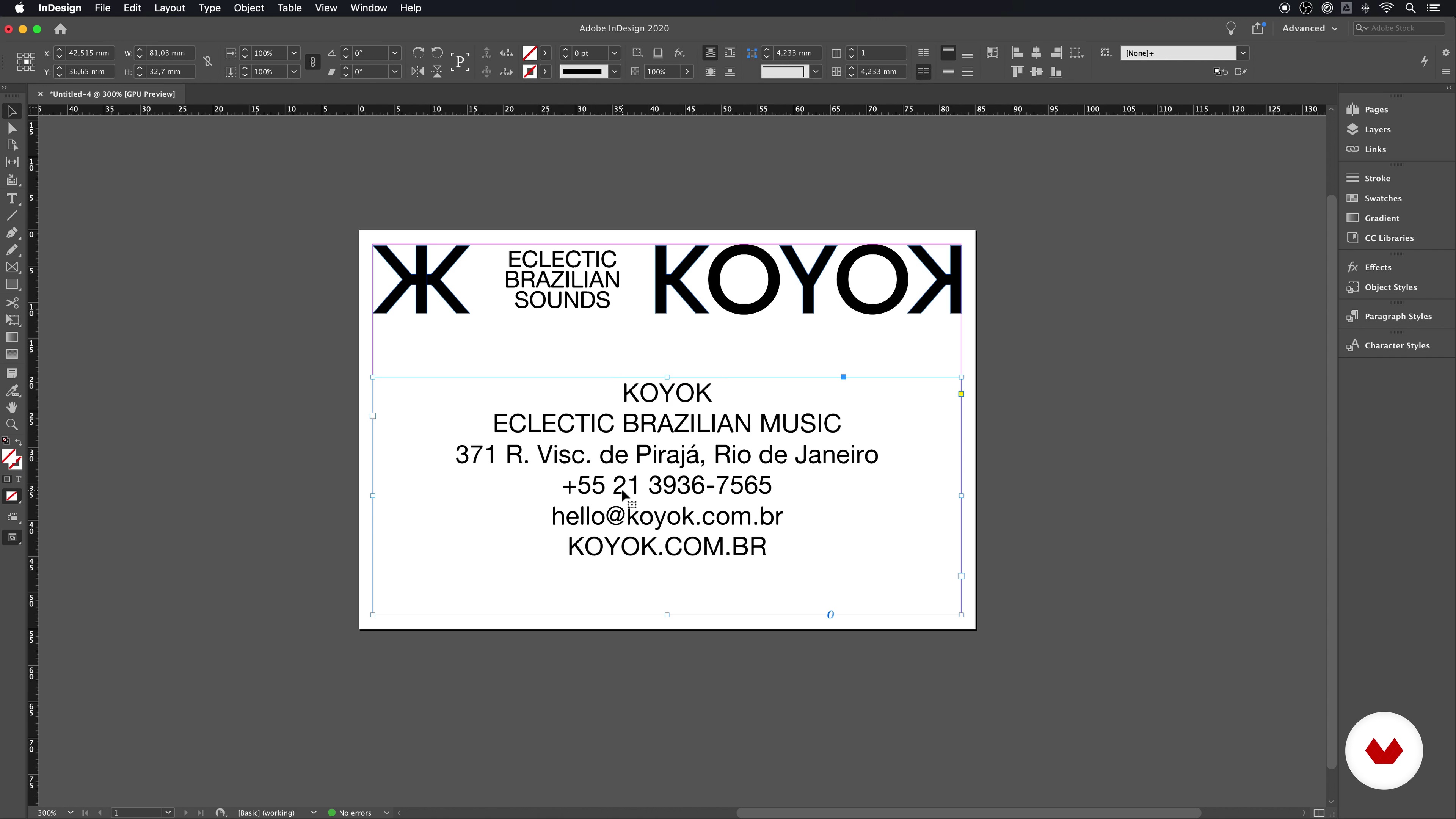The height and width of the screenshot is (819, 1456).
Task: Open the Rotation Angle dropdown
Action: [394, 53]
